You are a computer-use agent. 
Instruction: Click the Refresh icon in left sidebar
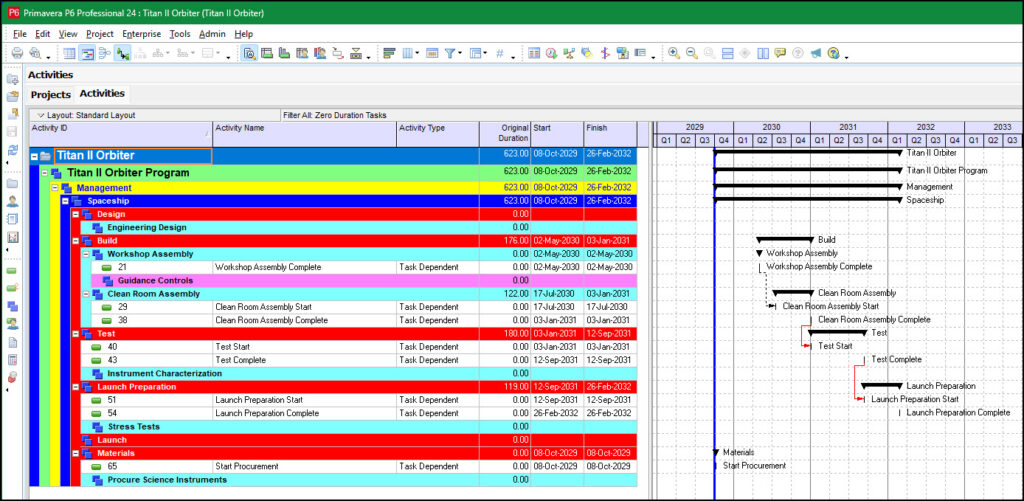click(x=12, y=150)
